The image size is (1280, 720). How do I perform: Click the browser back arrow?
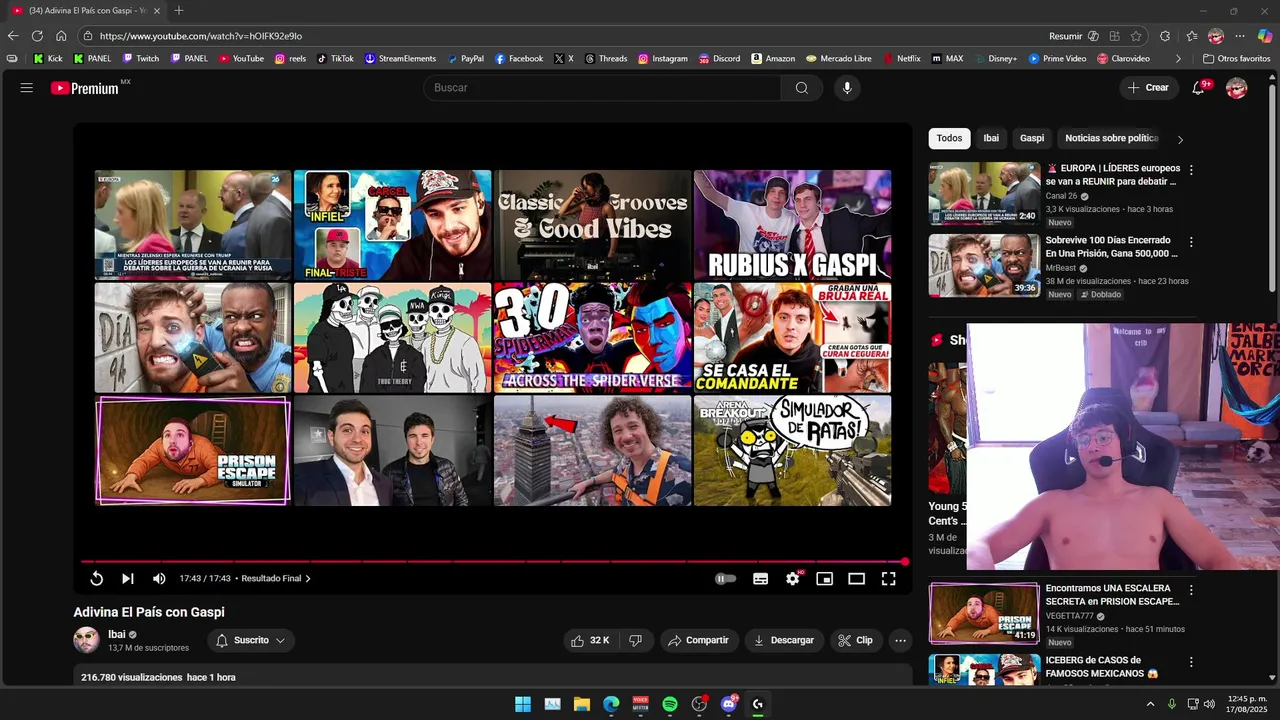coord(13,36)
